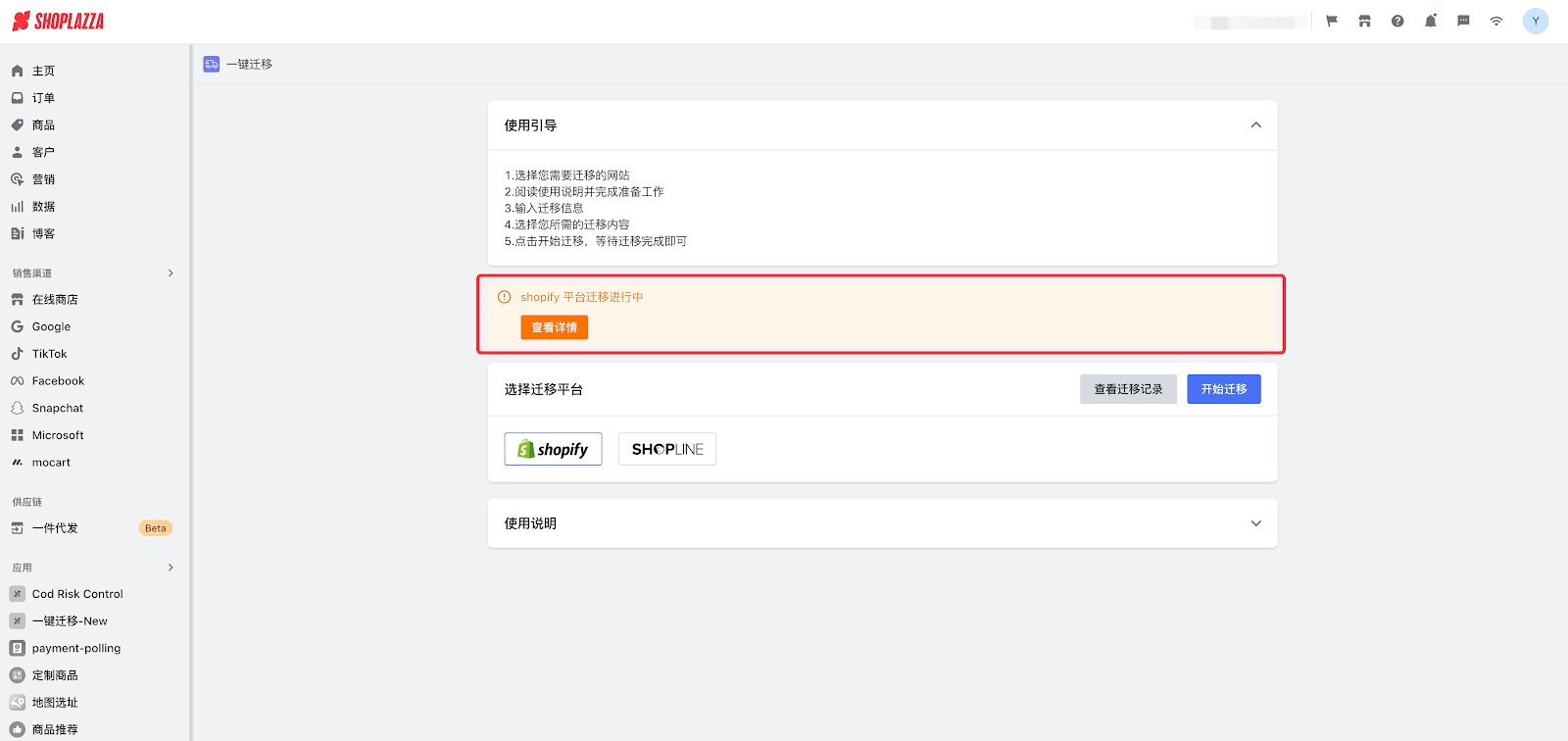Screen dimensions: 1568x741
Task: Expand the 使用说明 section
Action: [x=1255, y=523]
